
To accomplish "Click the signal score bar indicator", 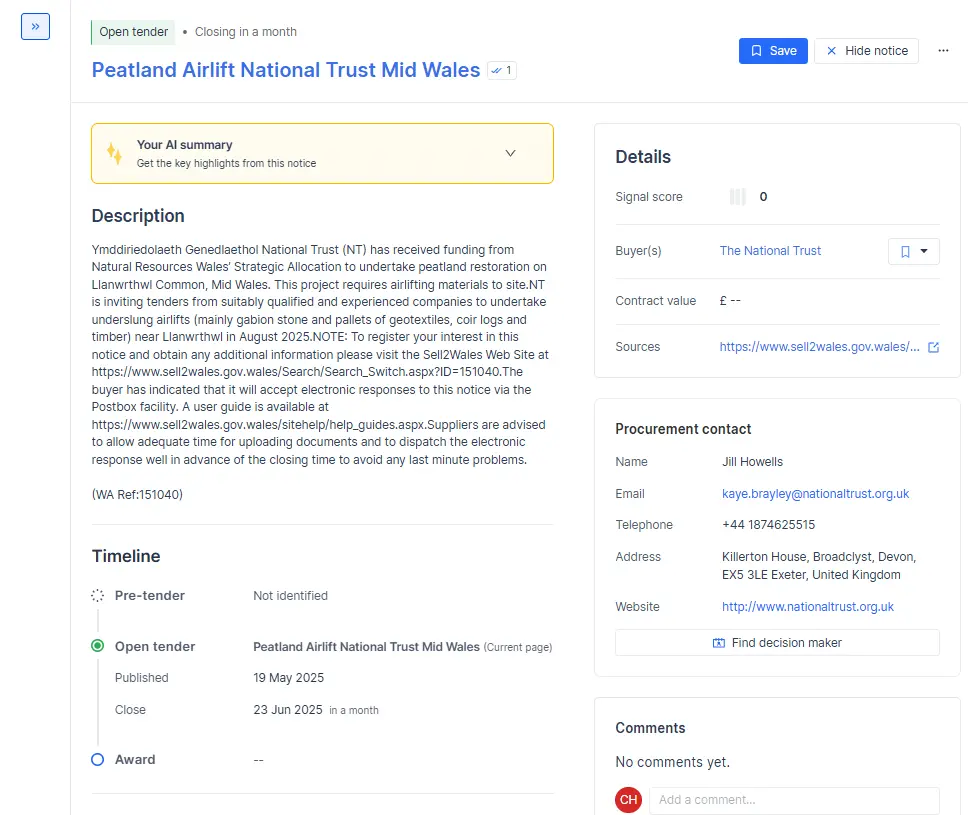I will tap(738, 197).
